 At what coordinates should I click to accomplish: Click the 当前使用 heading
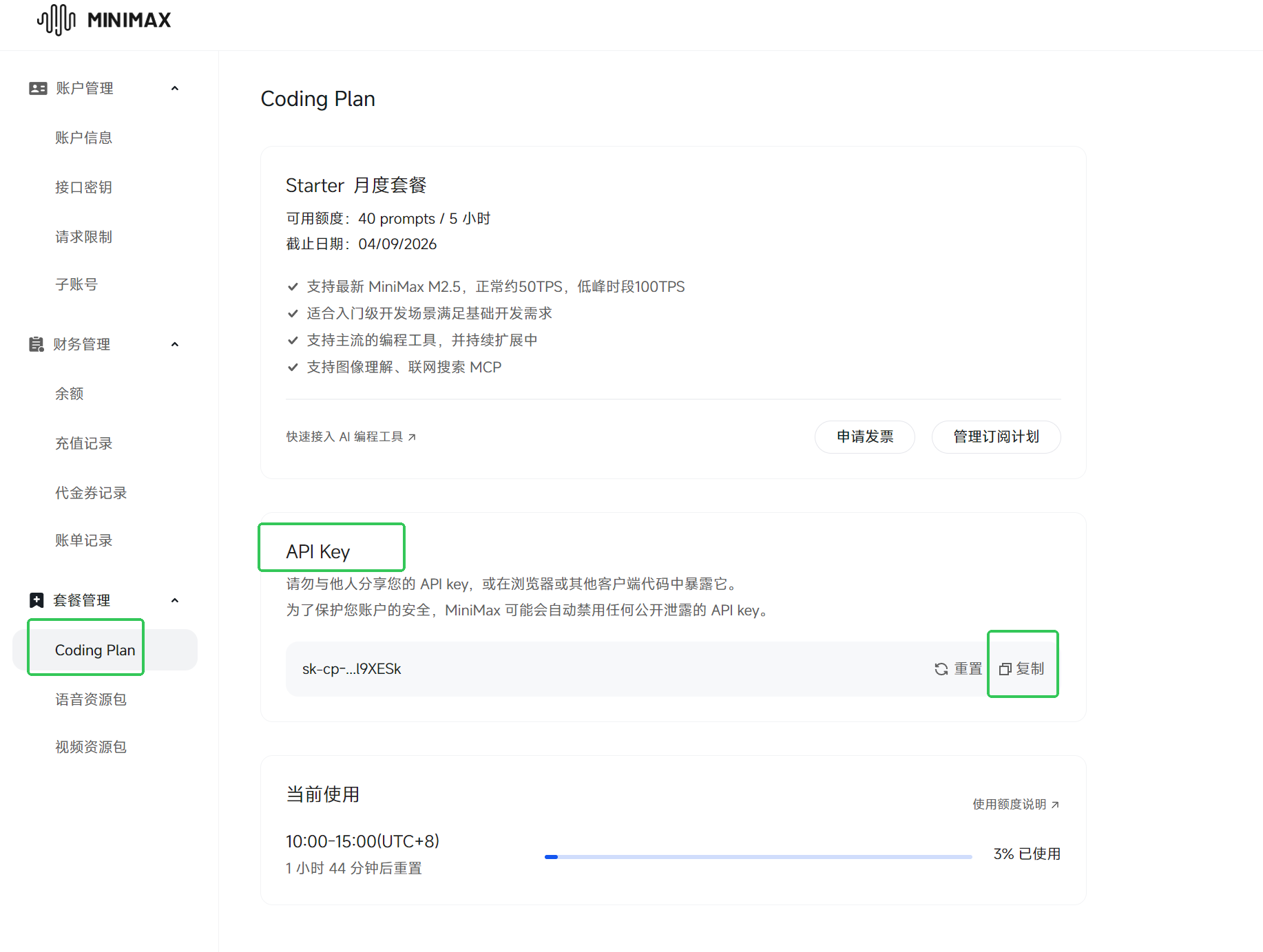pyautogui.click(x=322, y=794)
